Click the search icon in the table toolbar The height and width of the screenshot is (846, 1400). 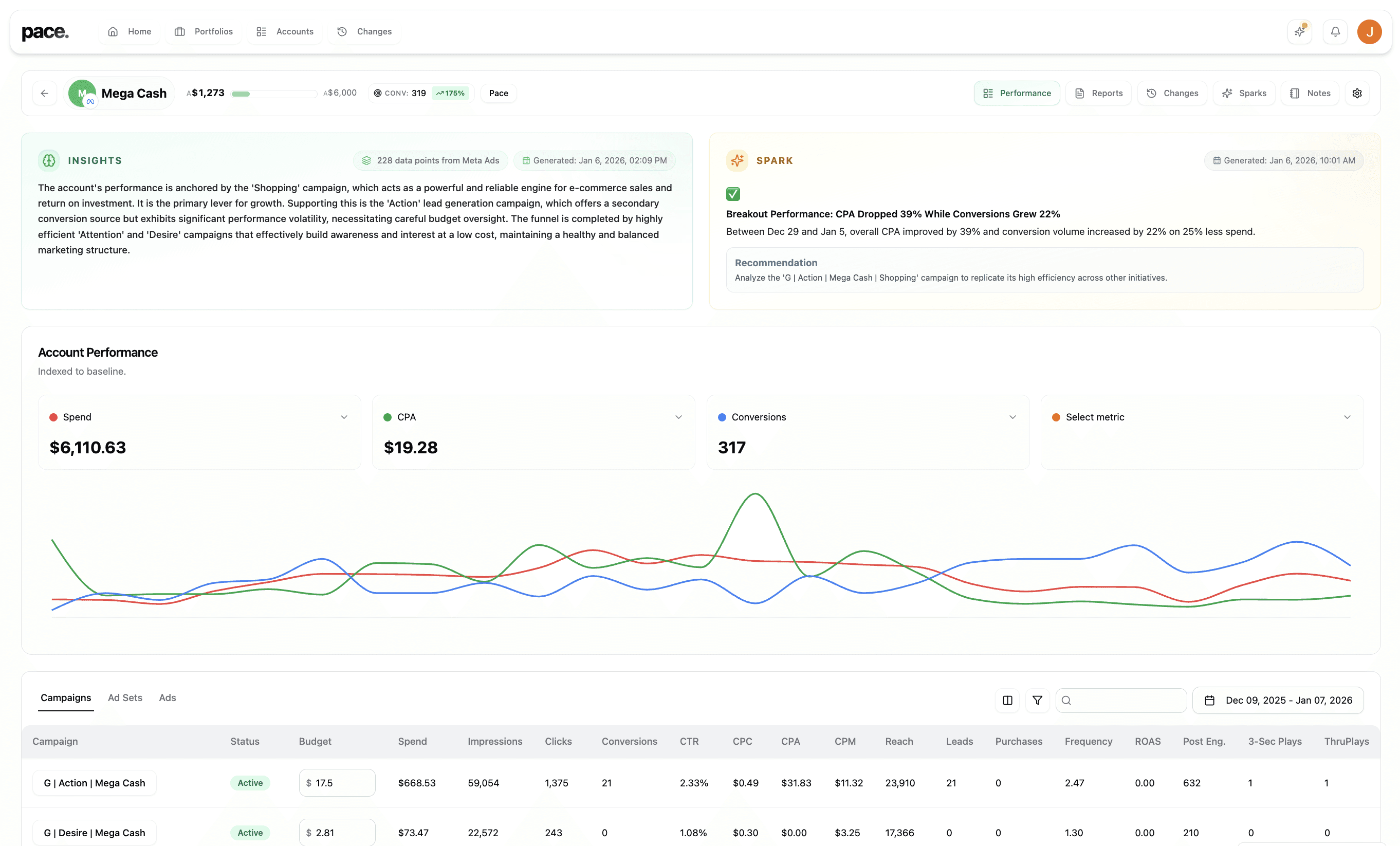[1066, 700]
